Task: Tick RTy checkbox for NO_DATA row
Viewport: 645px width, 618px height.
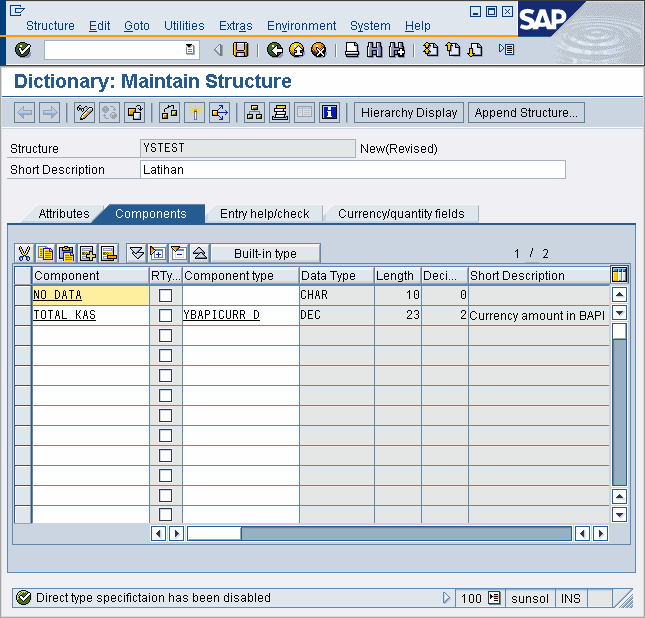Action: pyautogui.click(x=165, y=295)
